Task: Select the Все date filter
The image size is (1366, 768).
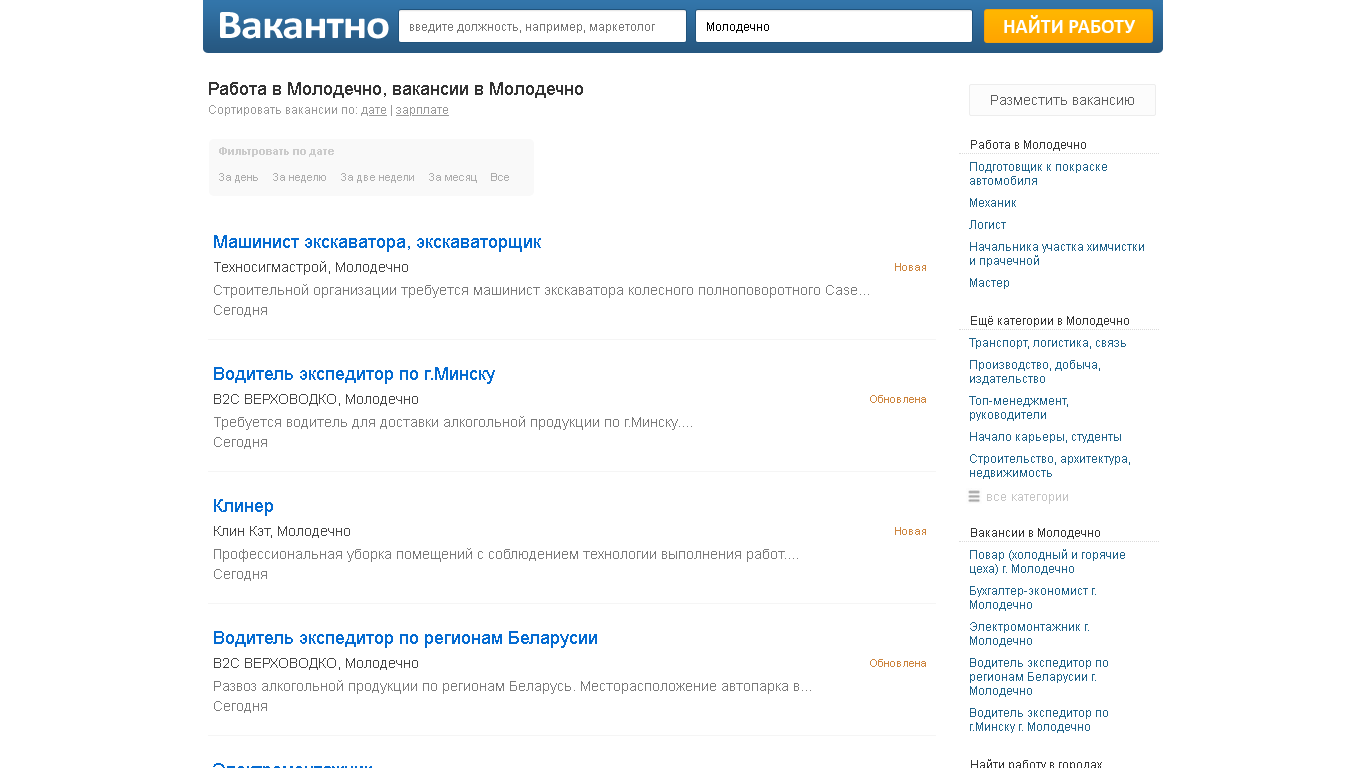Action: tap(499, 177)
